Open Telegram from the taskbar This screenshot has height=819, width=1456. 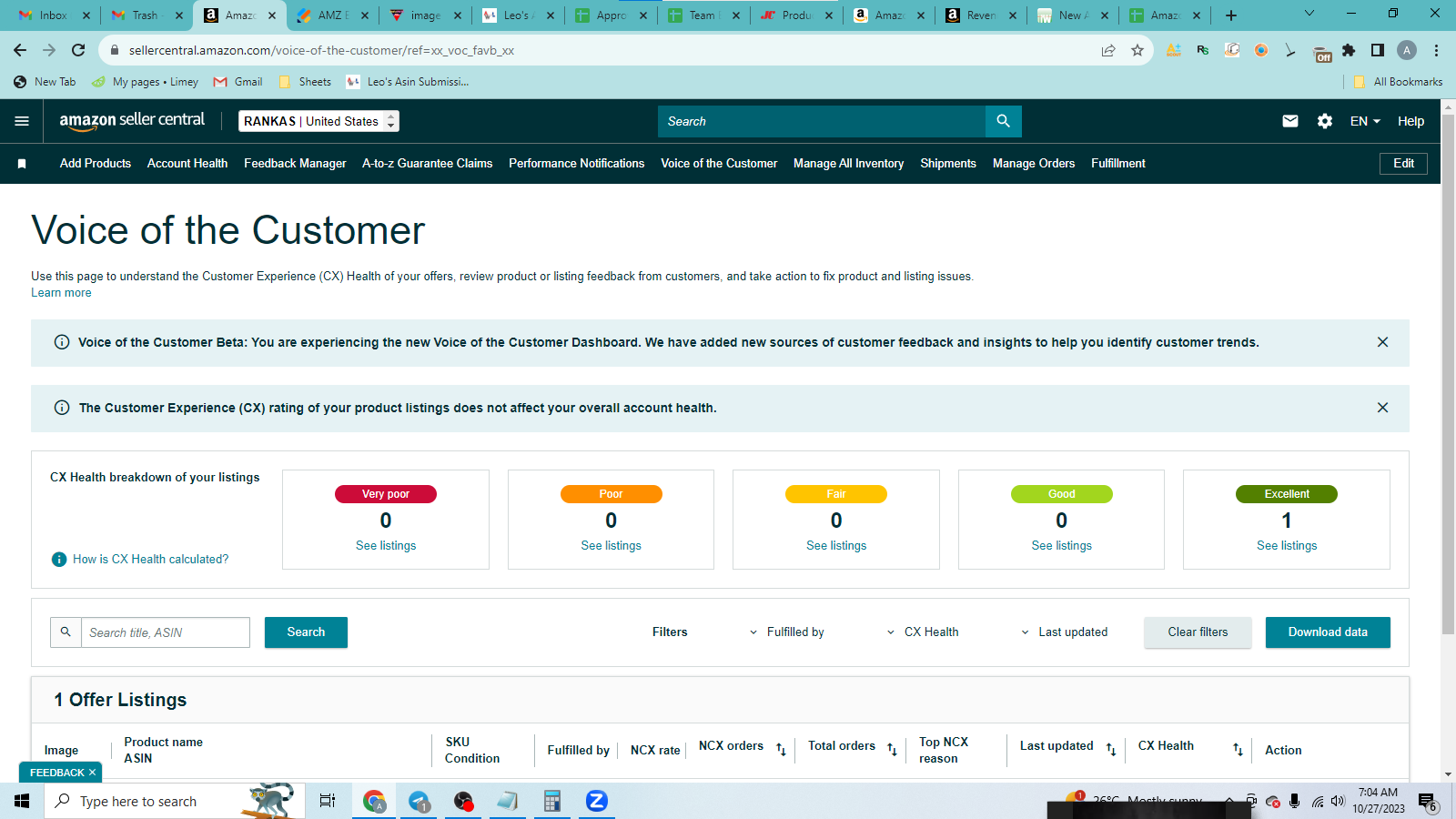[419, 801]
